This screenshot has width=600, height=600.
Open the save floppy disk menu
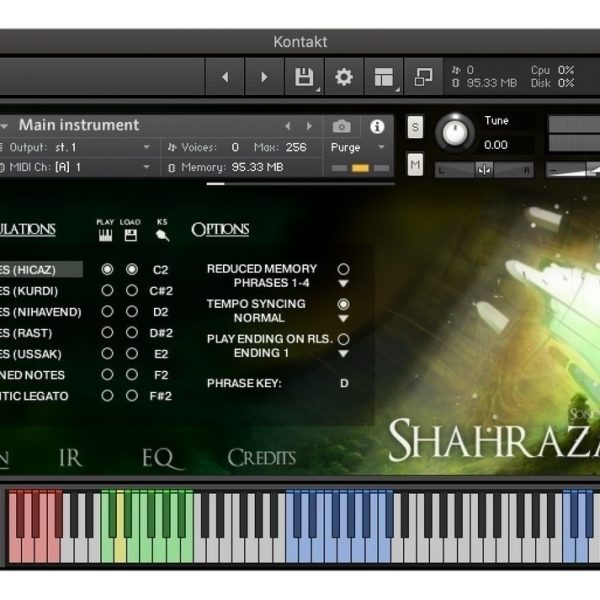pyautogui.click(x=305, y=77)
